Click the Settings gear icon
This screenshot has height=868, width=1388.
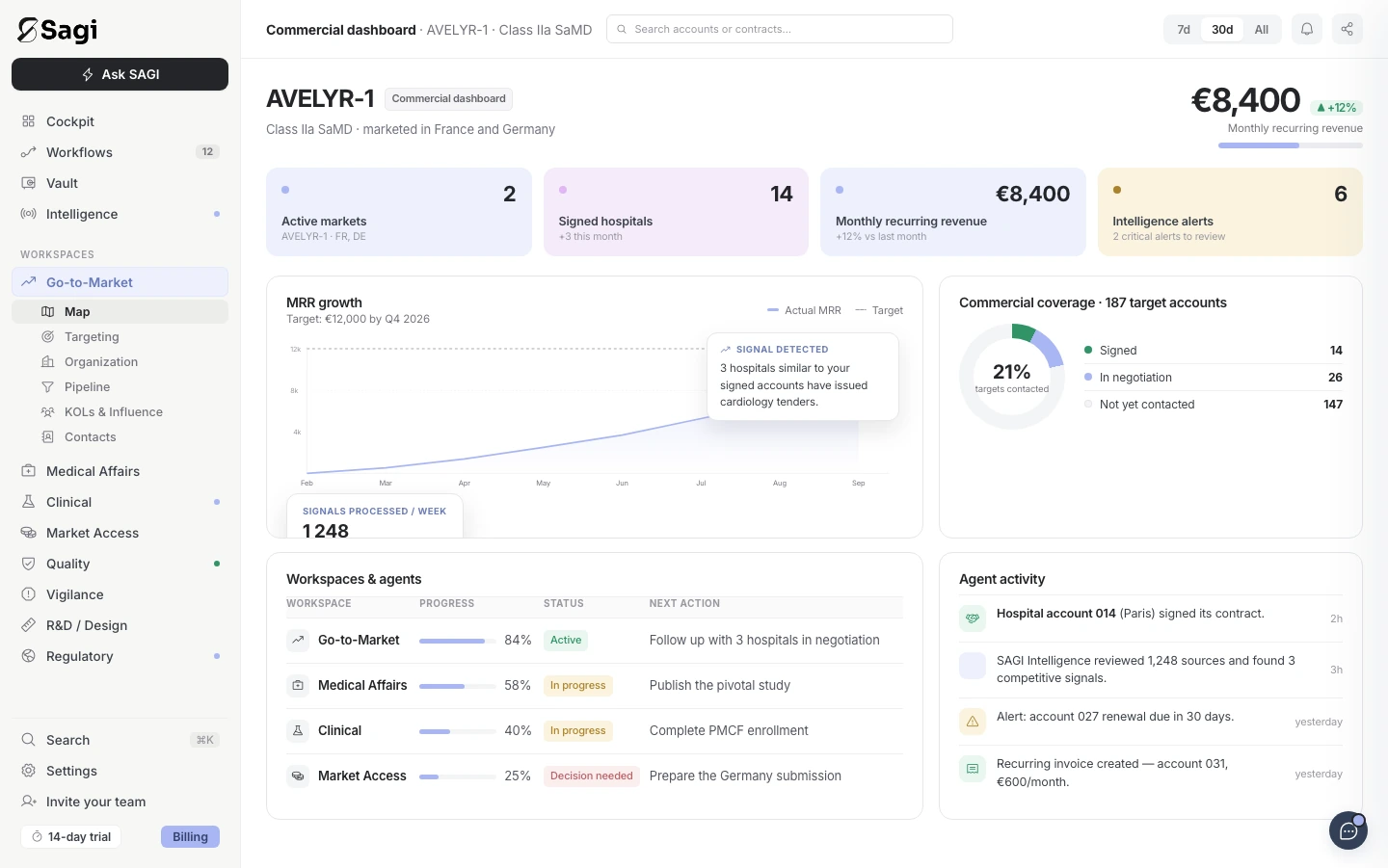click(x=29, y=771)
